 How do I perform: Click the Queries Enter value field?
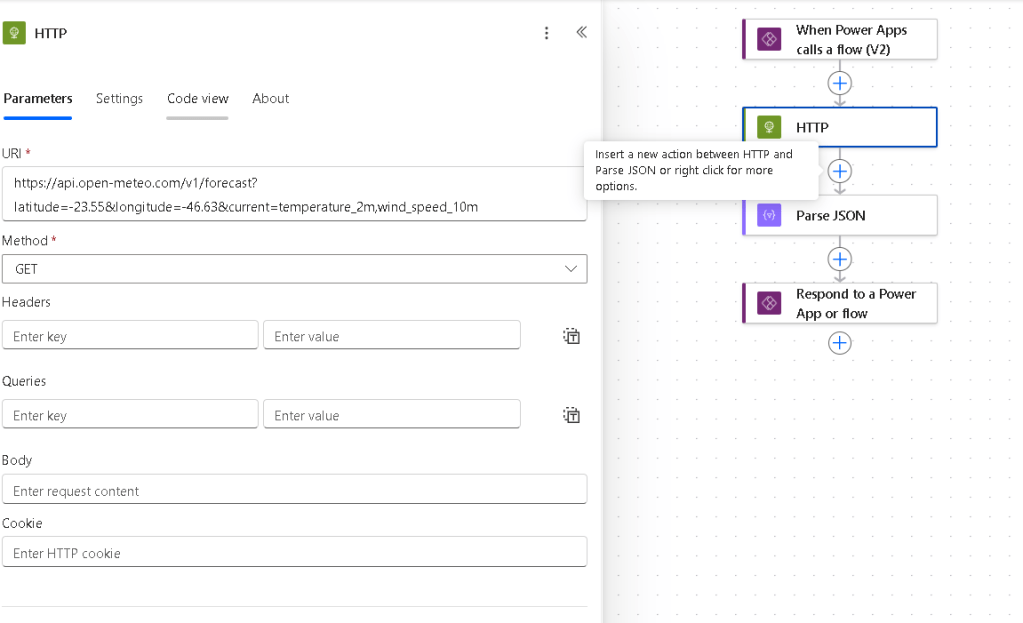[x=391, y=415]
